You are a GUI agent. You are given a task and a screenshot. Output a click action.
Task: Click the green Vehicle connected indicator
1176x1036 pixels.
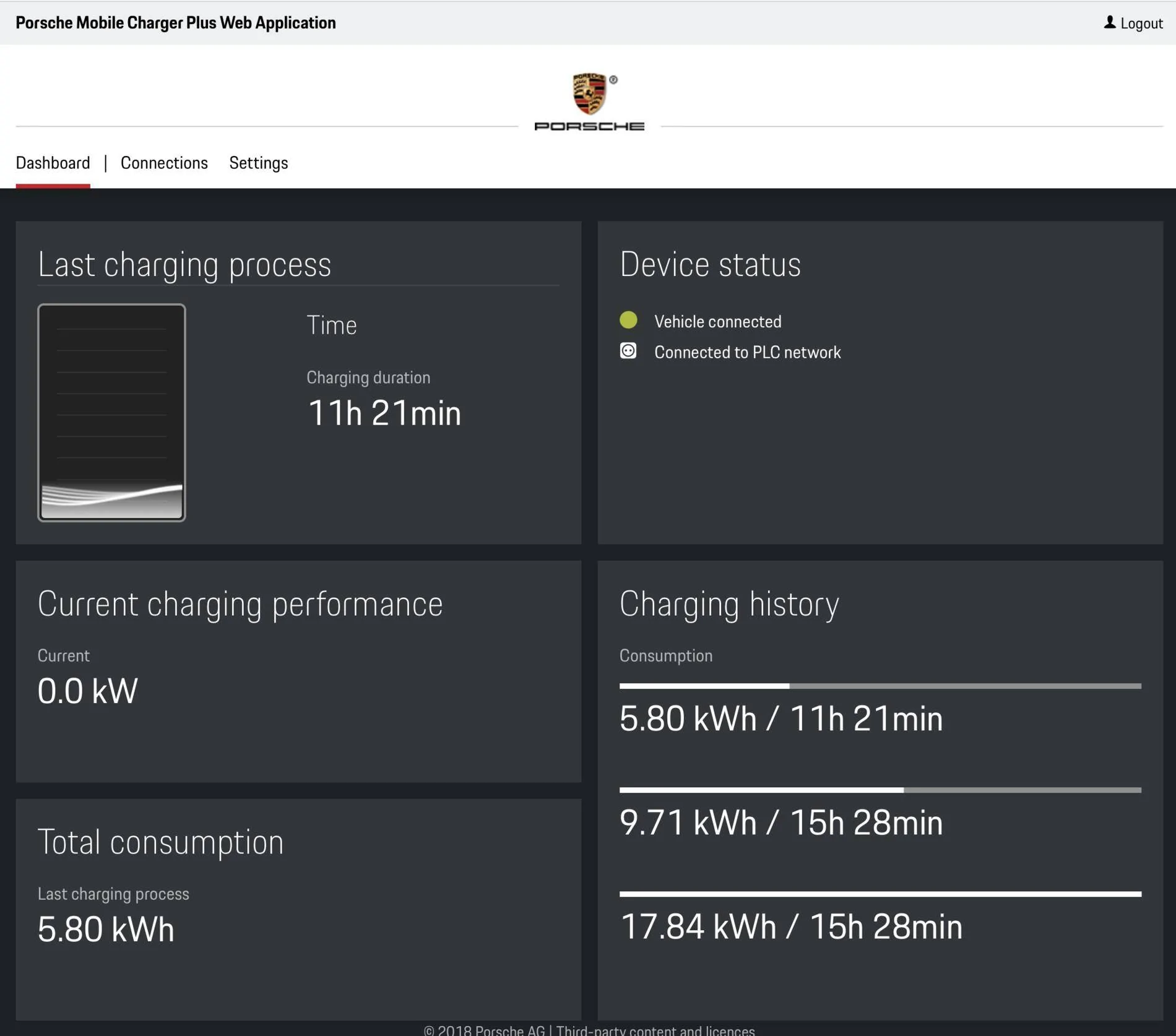(628, 320)
